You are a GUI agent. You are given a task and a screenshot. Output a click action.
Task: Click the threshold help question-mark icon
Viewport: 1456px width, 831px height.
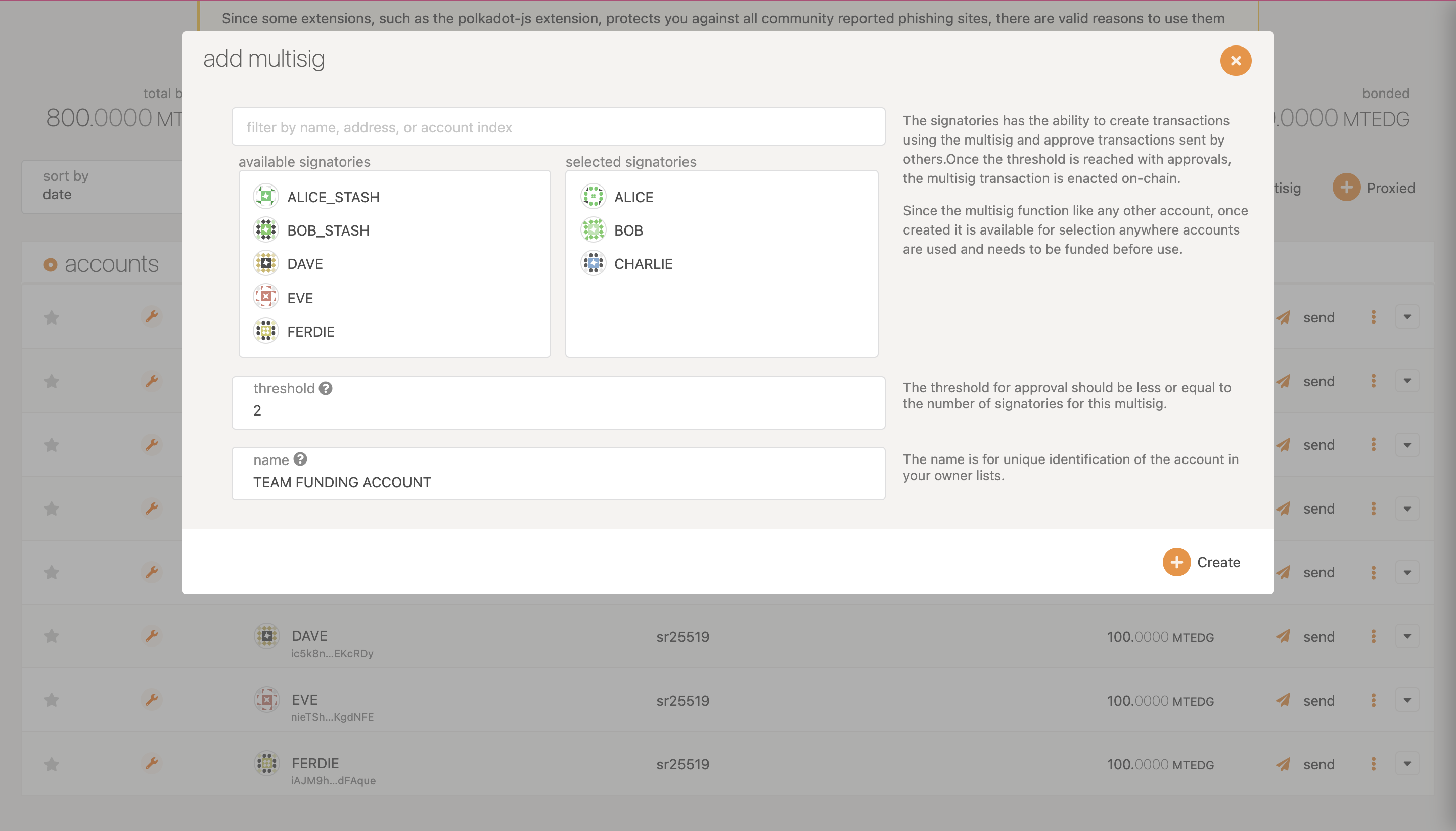click(326, 388)
